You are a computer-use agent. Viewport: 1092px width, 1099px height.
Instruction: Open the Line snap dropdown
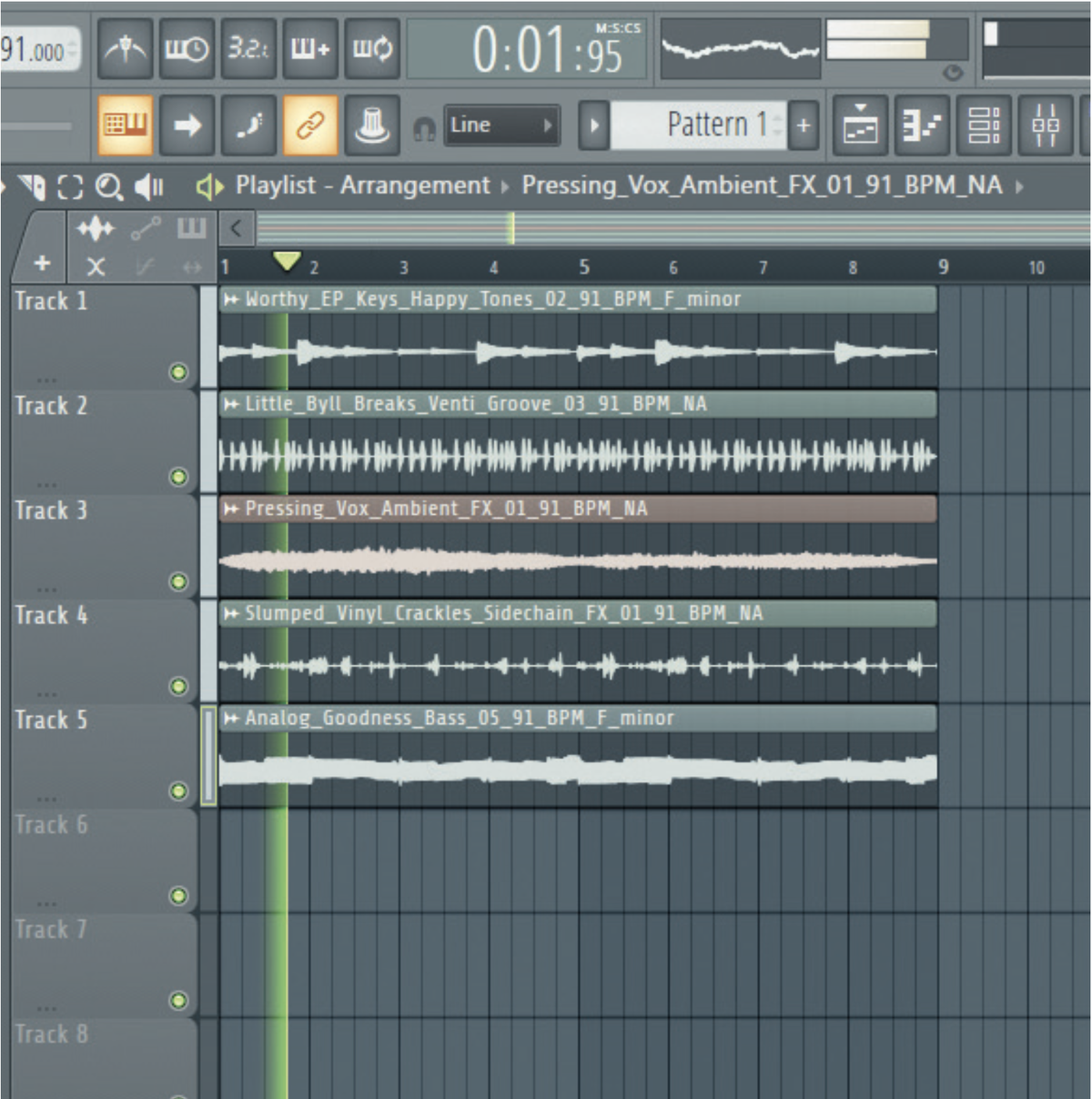[501, 126]
